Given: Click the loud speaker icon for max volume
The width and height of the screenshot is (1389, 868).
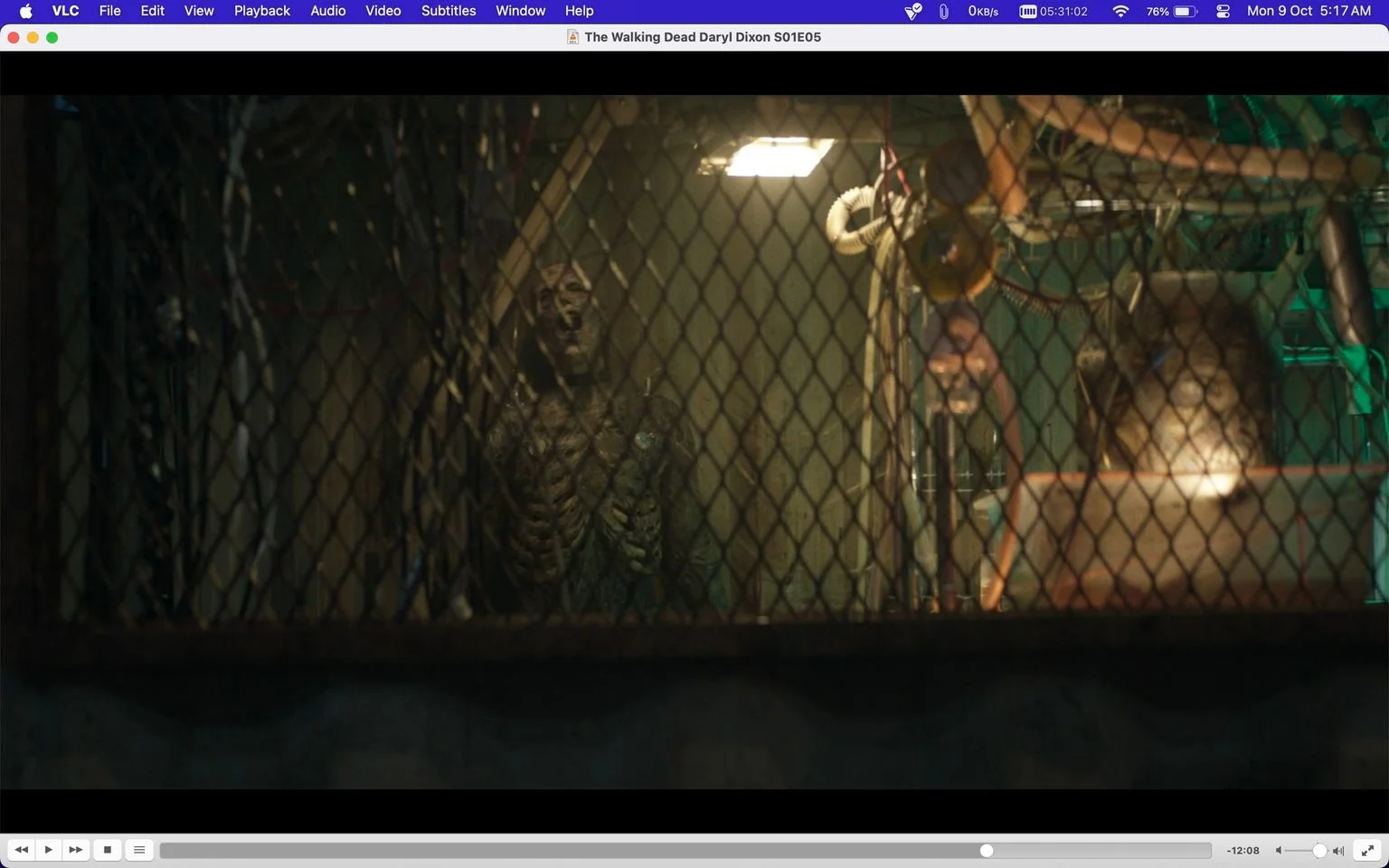Looking at the screenshot, I should tap(1338, 851).
